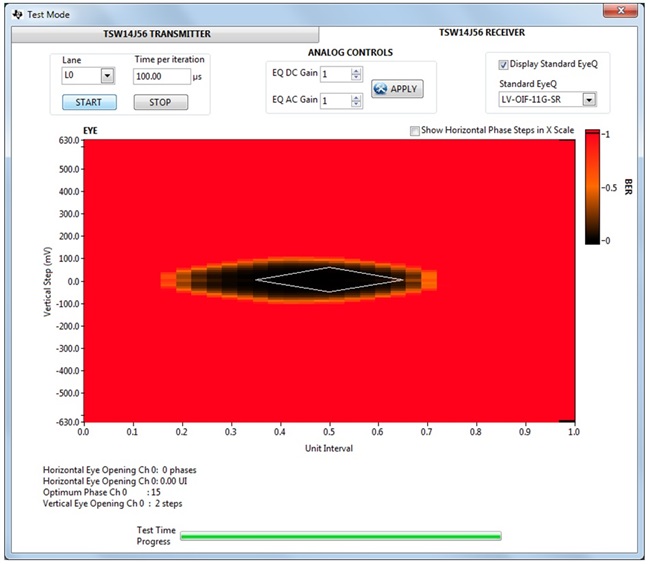Click the 'Optimum Phase Ch 0 : 15' text
650x564 pixels.
point(102,492)
